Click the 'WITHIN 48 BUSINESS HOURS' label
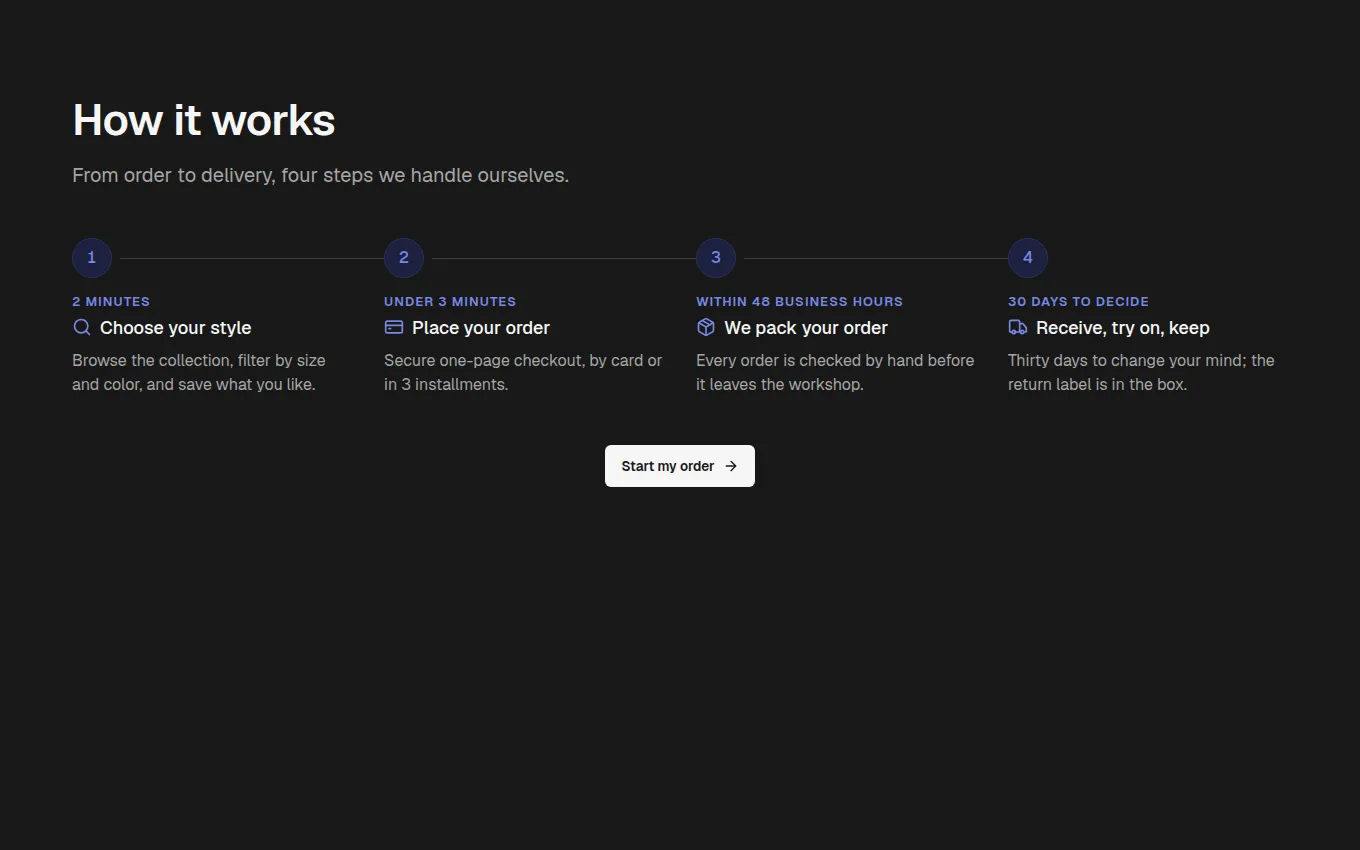 pyautogui.click(x=800, y=301)
